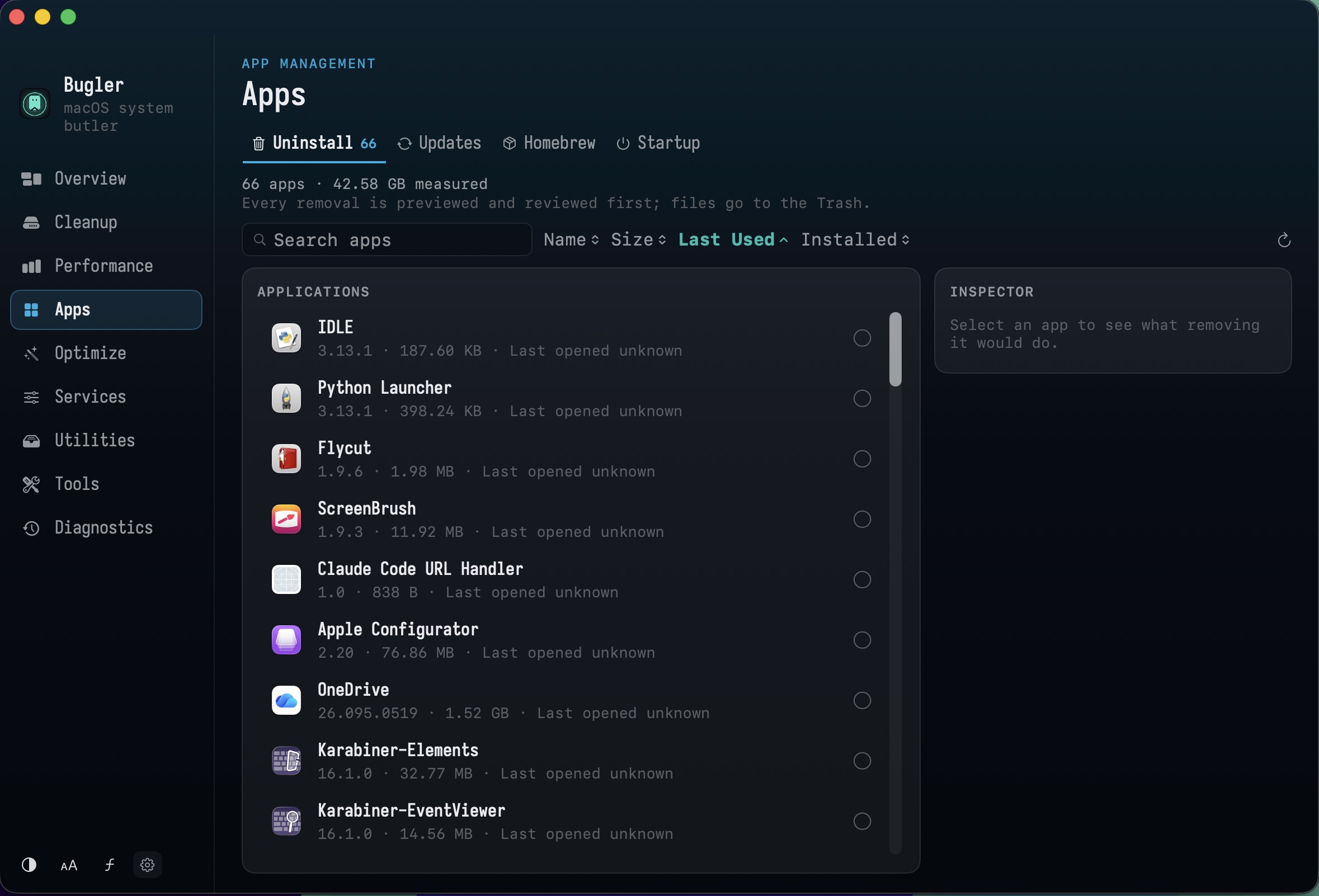Screen dimensions: 1319x896
Task: Open the Overview section icon
Action: coord(31,179)
